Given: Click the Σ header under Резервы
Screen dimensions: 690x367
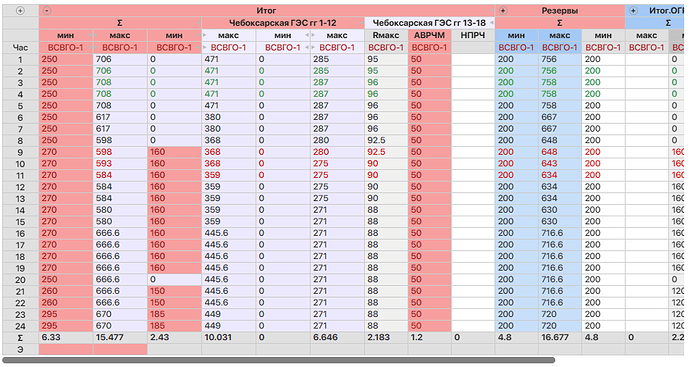Looking at the screenshot, I should 560,23.
